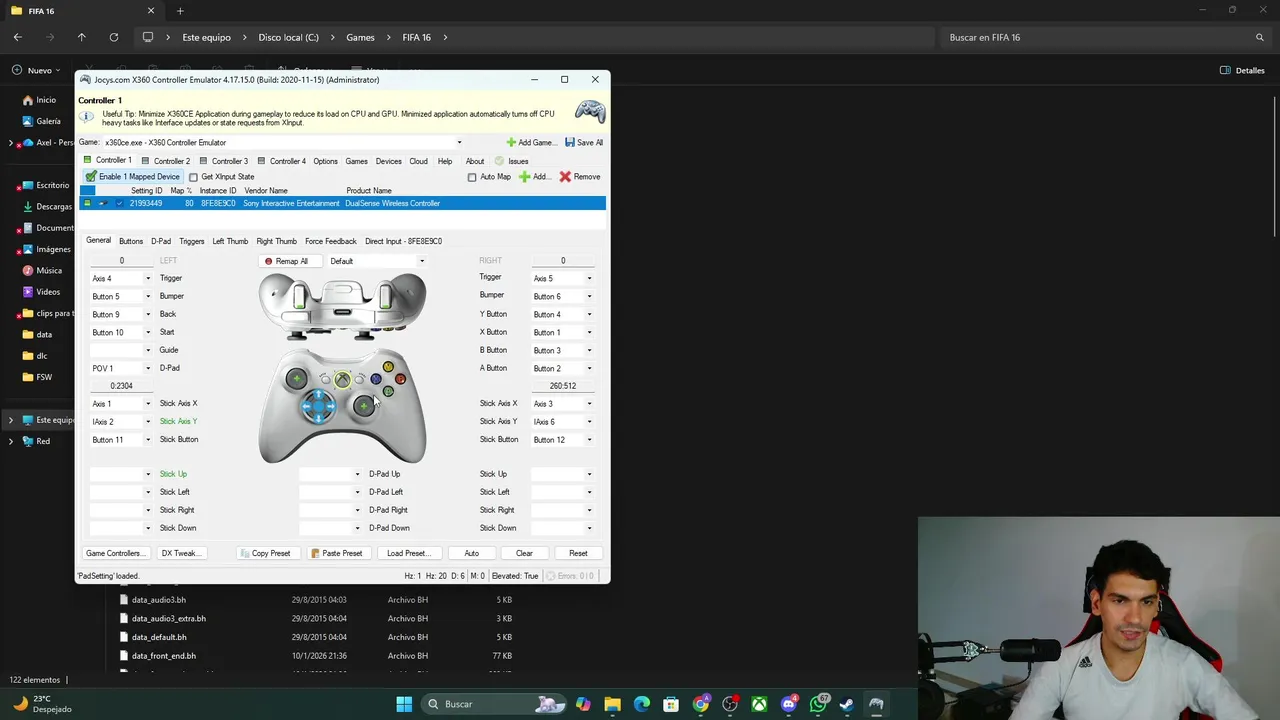This screenshot has width=1280, height=720.
Task: Open the D-Pad POV 1 dropdown
Action: (x=148, y=369)
